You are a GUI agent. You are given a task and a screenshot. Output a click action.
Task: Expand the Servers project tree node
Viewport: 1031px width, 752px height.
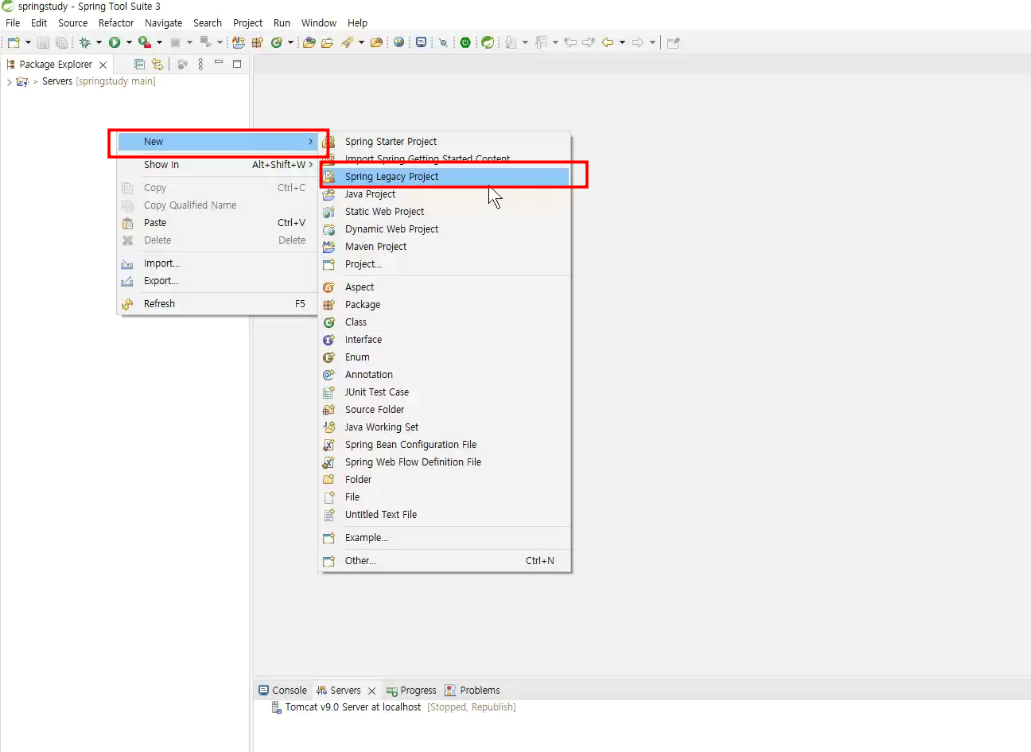point(9,82)
